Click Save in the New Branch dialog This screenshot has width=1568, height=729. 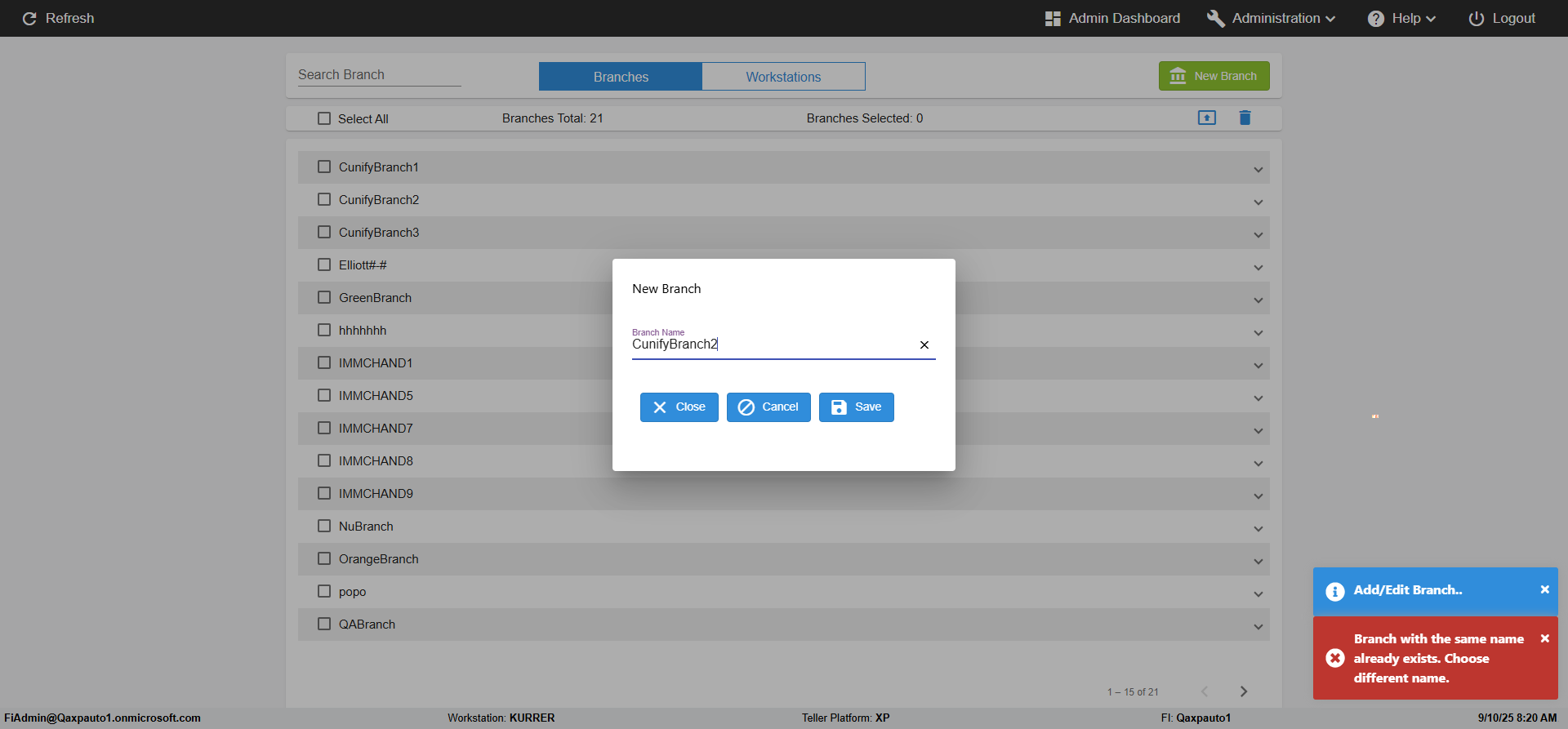[857, 407]
